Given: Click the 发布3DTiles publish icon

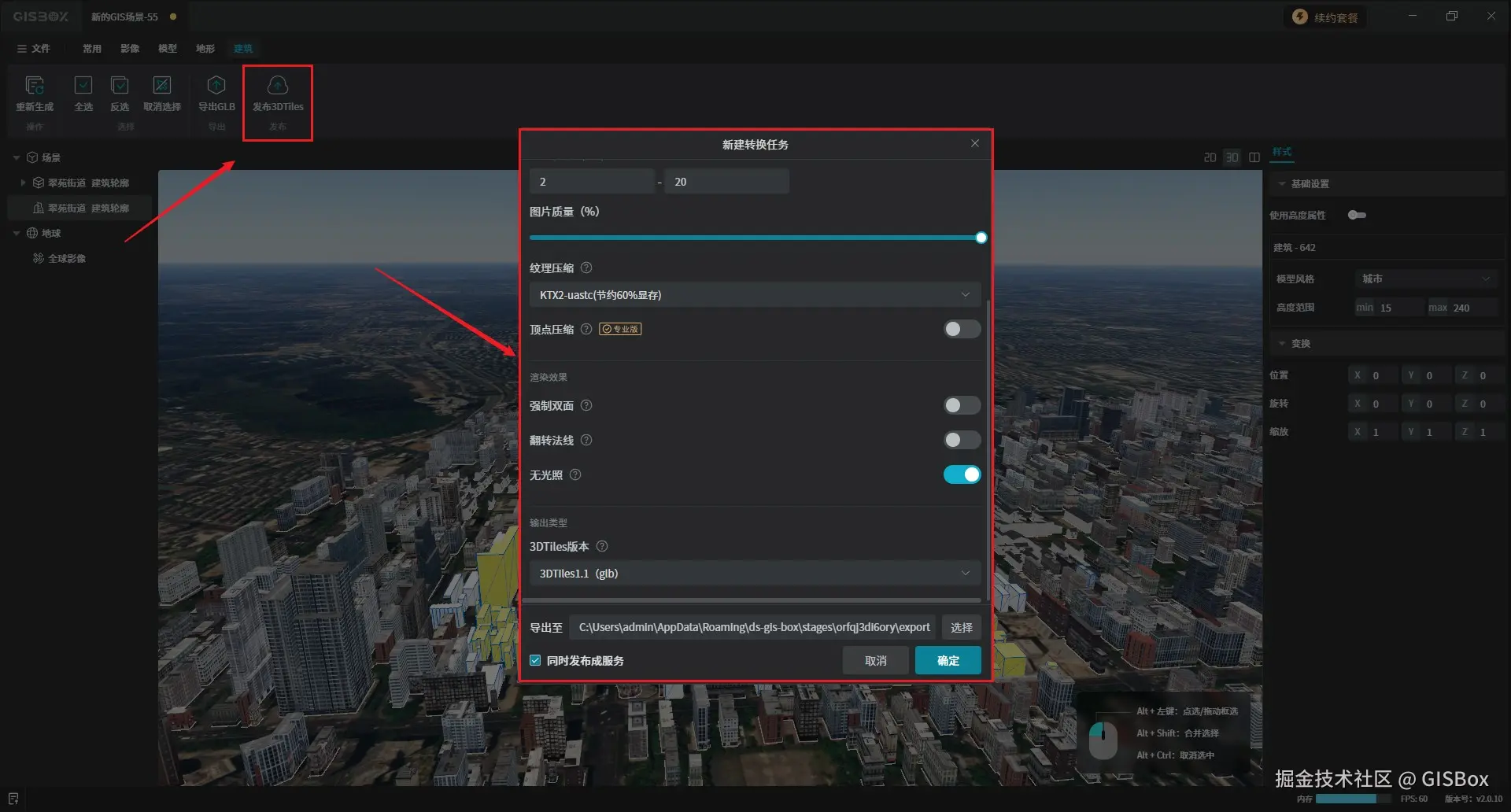Looking at the screenshot, I should (278, 85).
